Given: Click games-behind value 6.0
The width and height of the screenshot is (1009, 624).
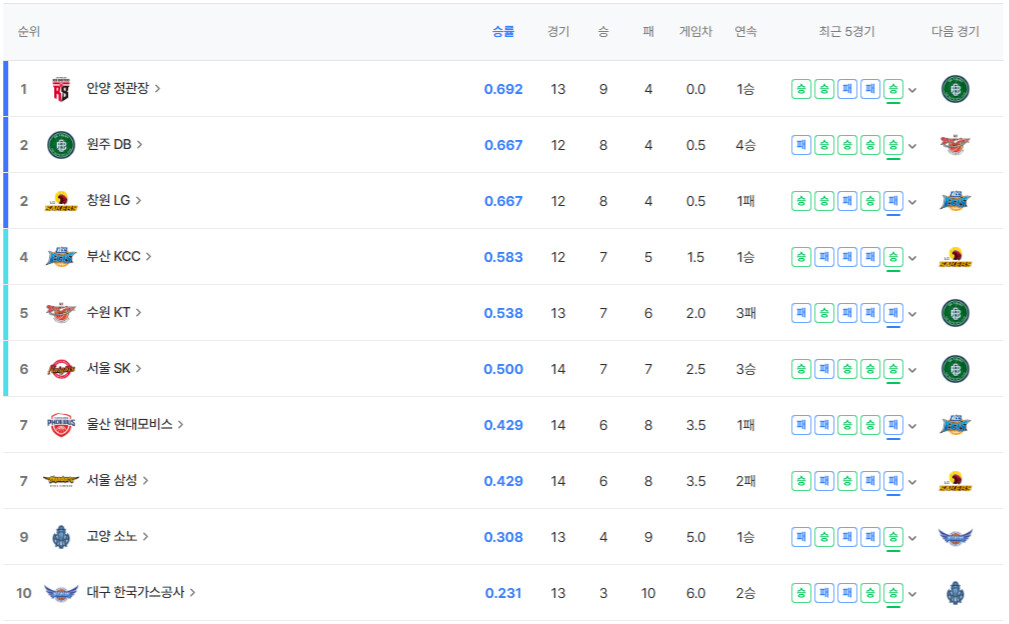Looking at the screenshot, I should click(696, 593).
